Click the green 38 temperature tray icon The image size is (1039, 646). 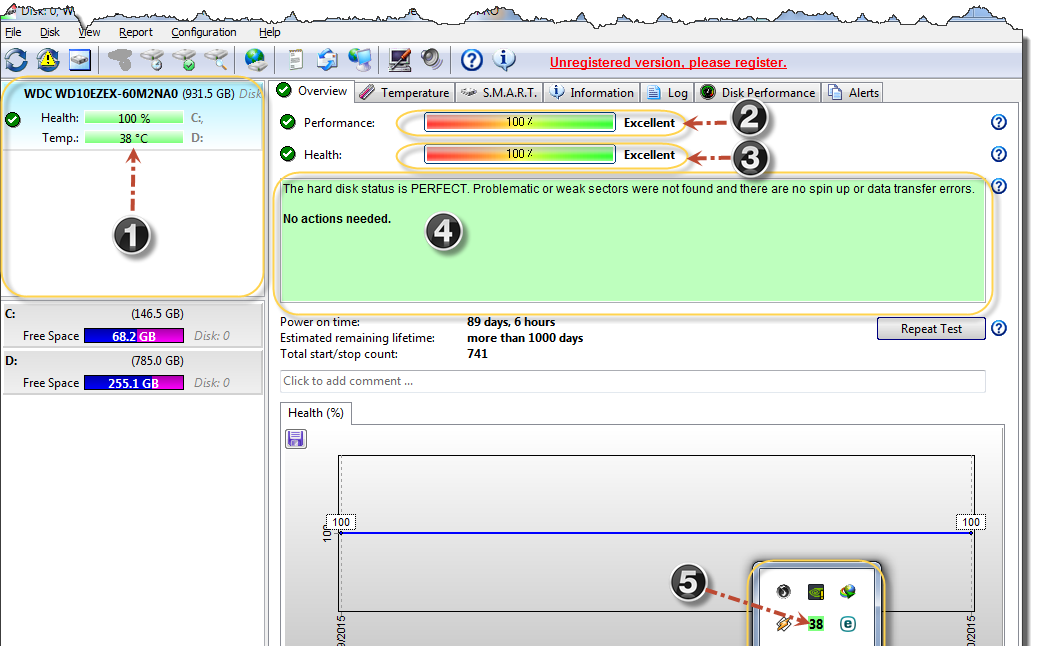816,624
